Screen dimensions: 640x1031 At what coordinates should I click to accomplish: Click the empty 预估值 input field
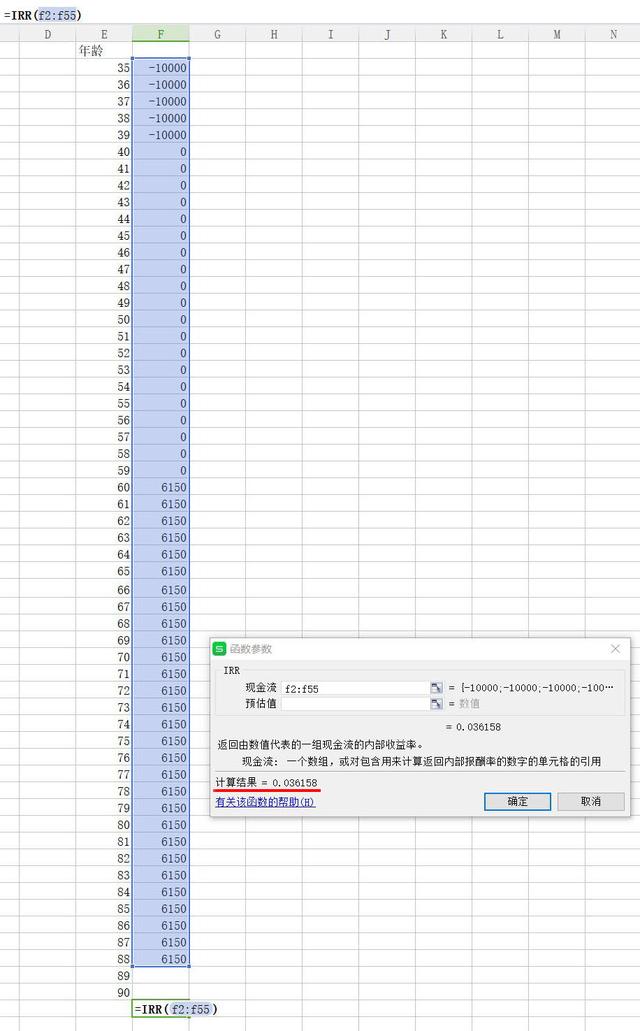pos(355,704)
